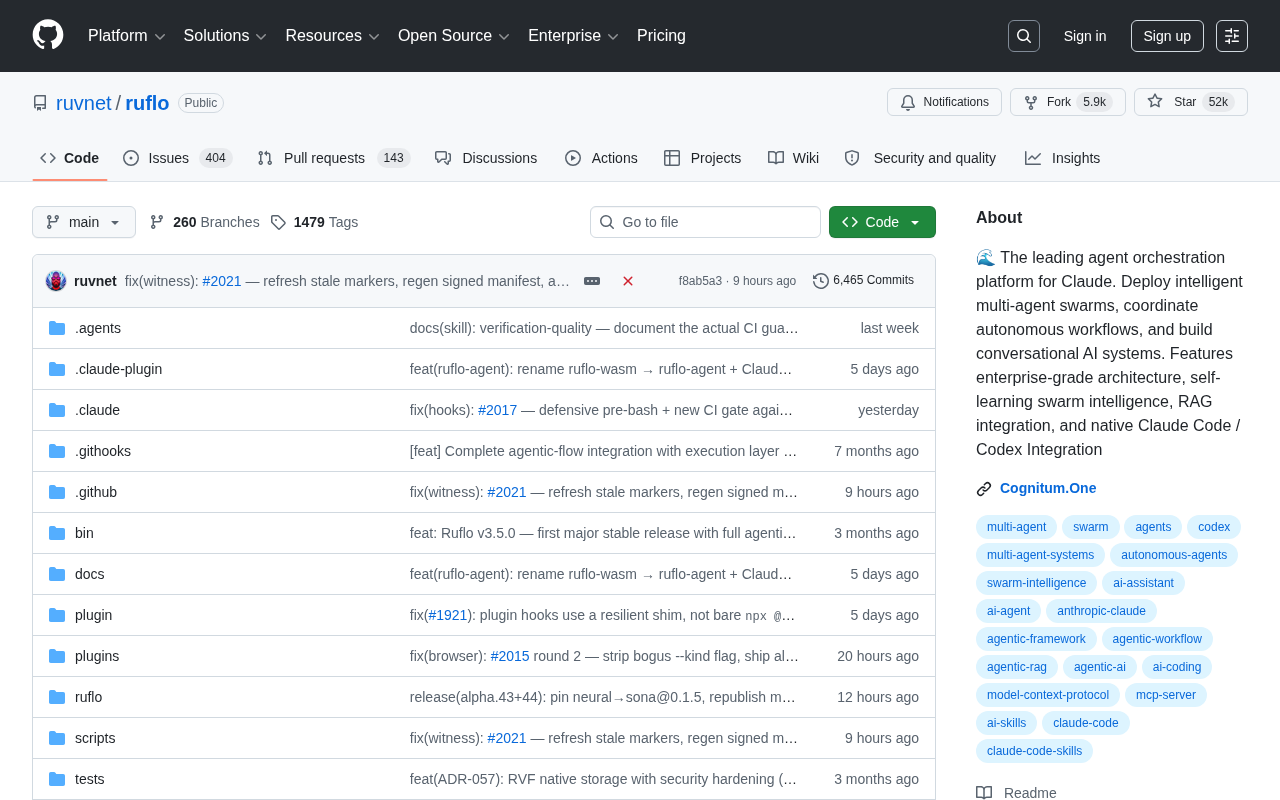The image size is (1280, 800).
Task: Expand commit message with the ellipsis button
Action: click(x=592, y=281)
